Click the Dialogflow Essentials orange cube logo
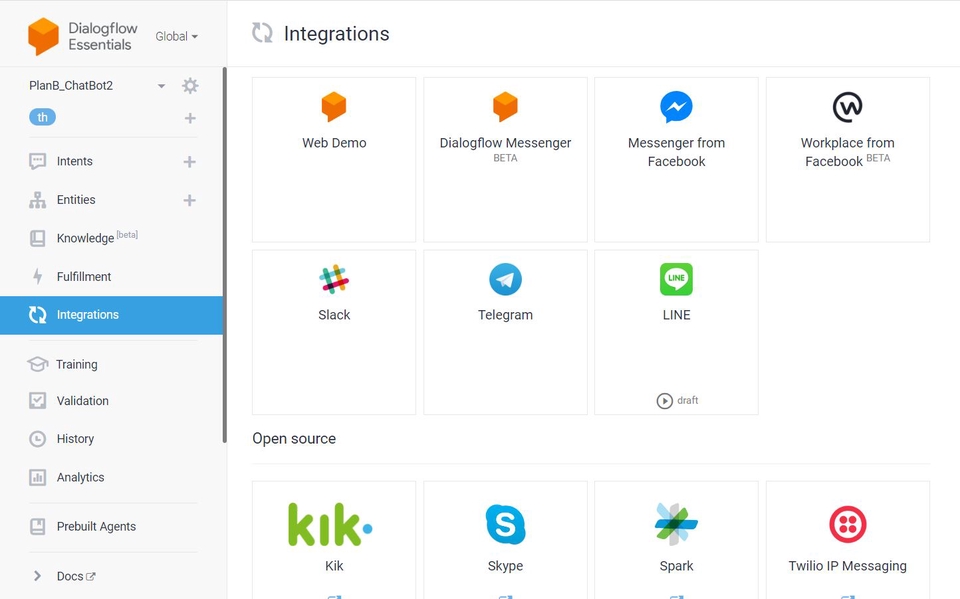The height and width of the screenshot is (599, 960). [43, 36]
